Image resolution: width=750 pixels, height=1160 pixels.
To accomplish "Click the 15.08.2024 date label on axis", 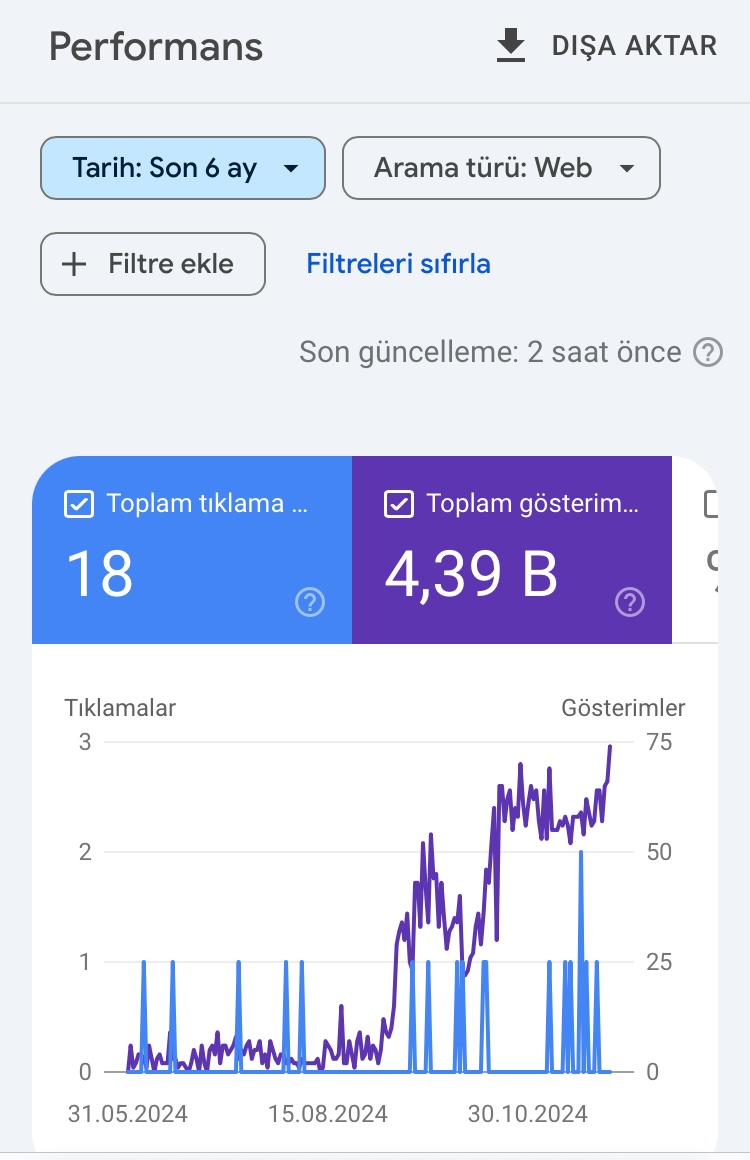I will 328,1114.
